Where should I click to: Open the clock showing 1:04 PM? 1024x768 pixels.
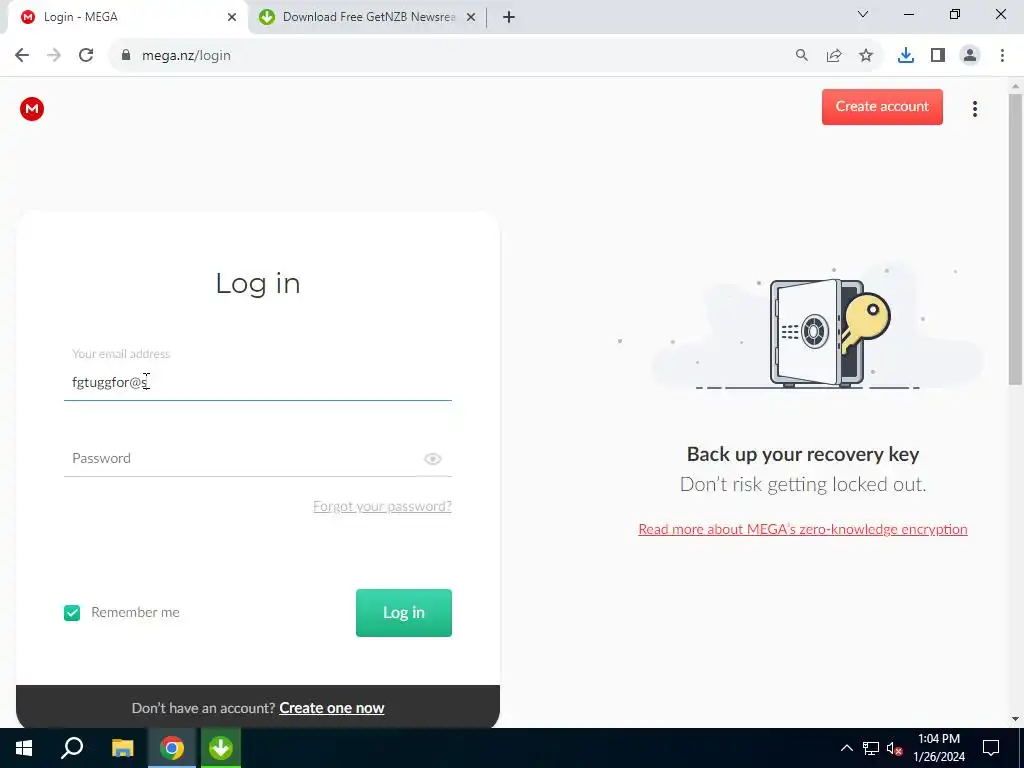(939, 748)
